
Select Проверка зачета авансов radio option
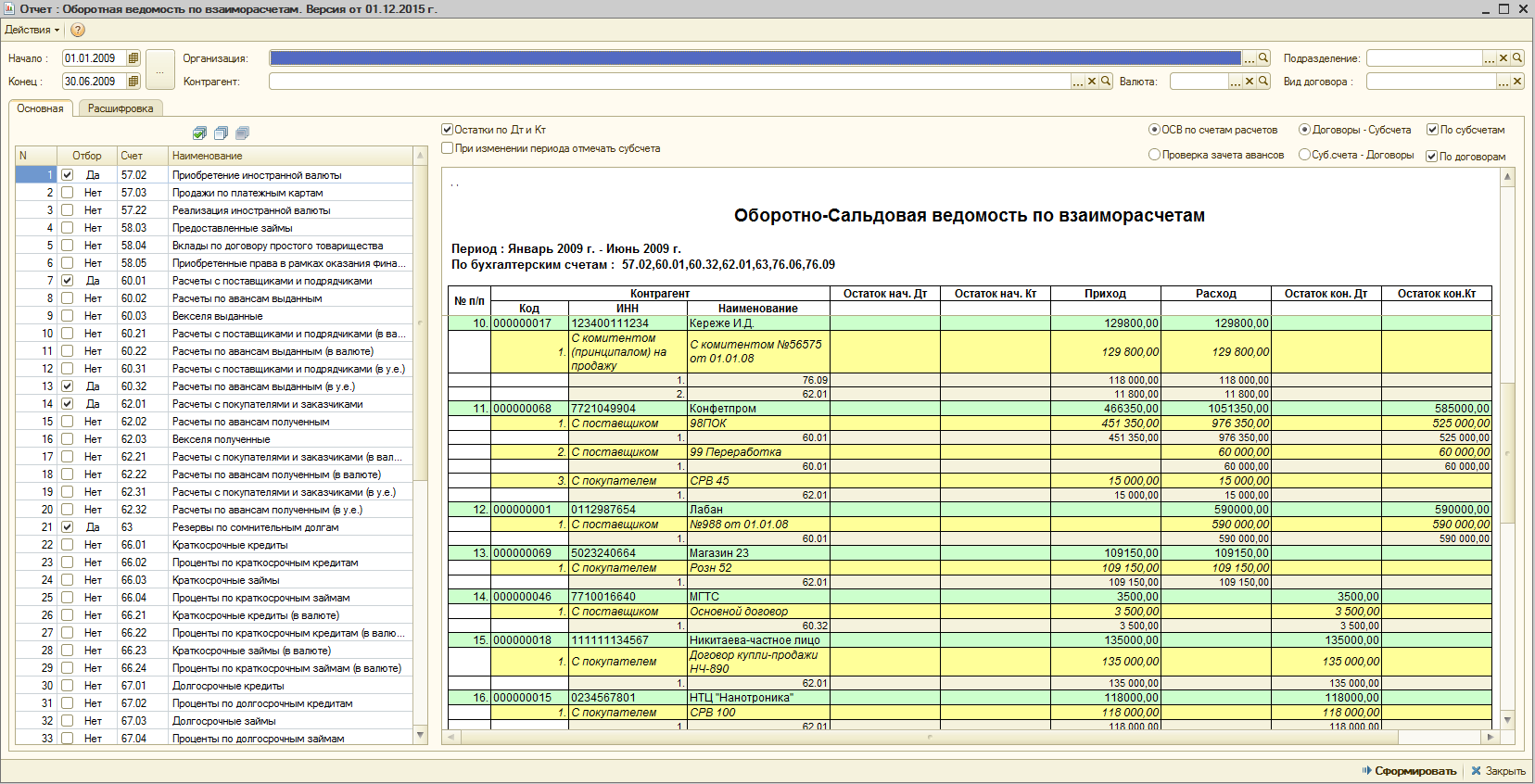point(1154,155)
